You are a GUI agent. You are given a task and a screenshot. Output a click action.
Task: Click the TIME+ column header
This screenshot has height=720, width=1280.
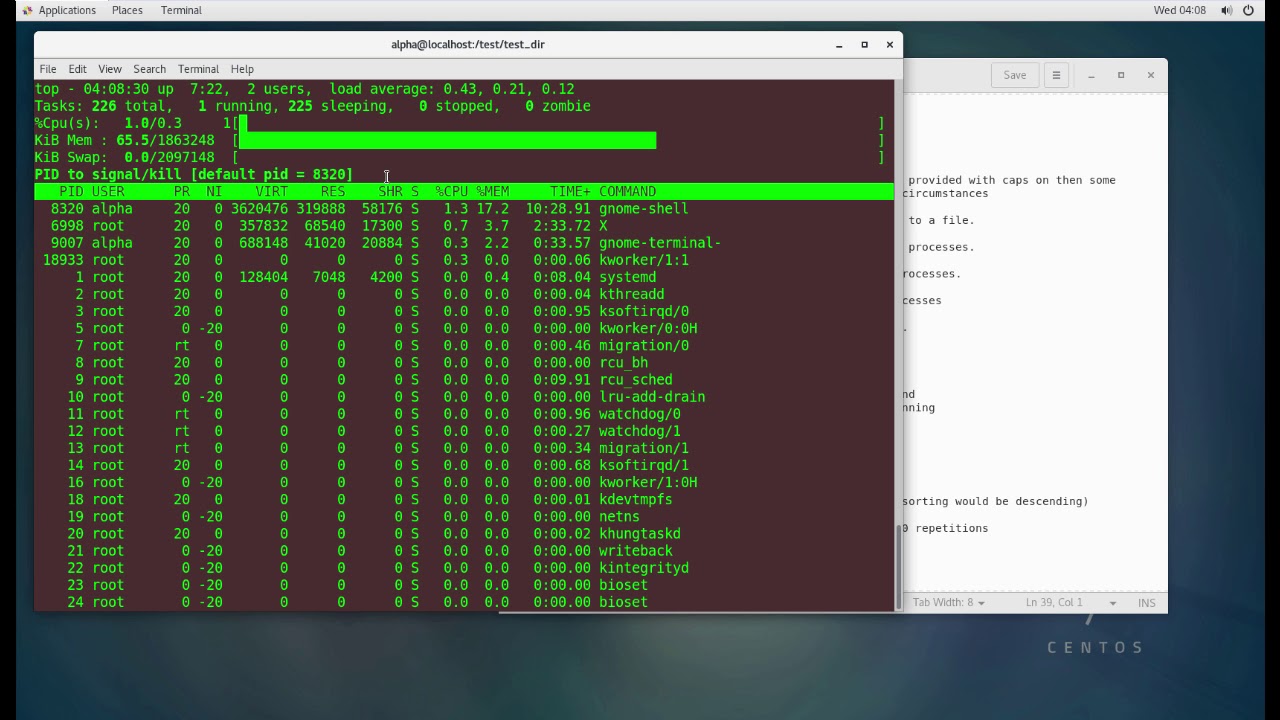click(x=570, y=191)
